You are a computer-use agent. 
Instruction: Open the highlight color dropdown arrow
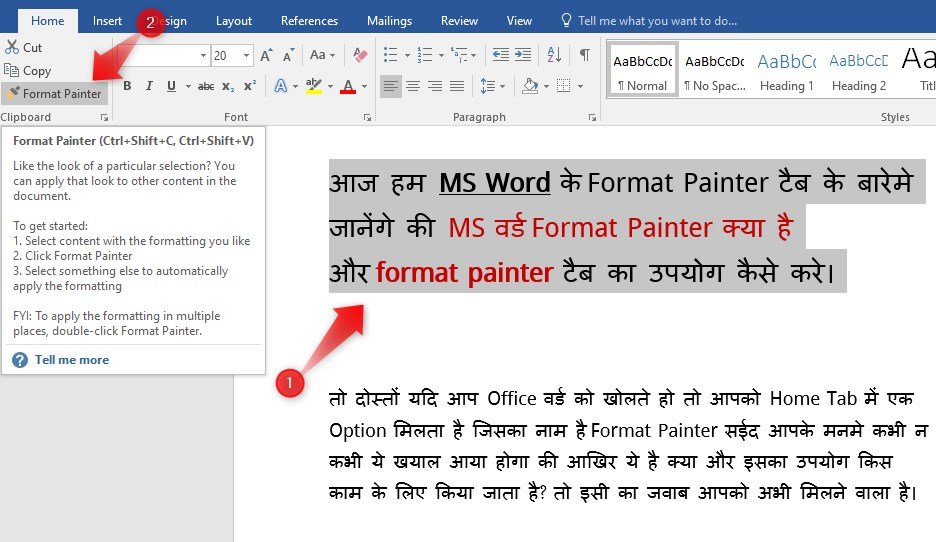pyautogui.click(x=330, y=87)
